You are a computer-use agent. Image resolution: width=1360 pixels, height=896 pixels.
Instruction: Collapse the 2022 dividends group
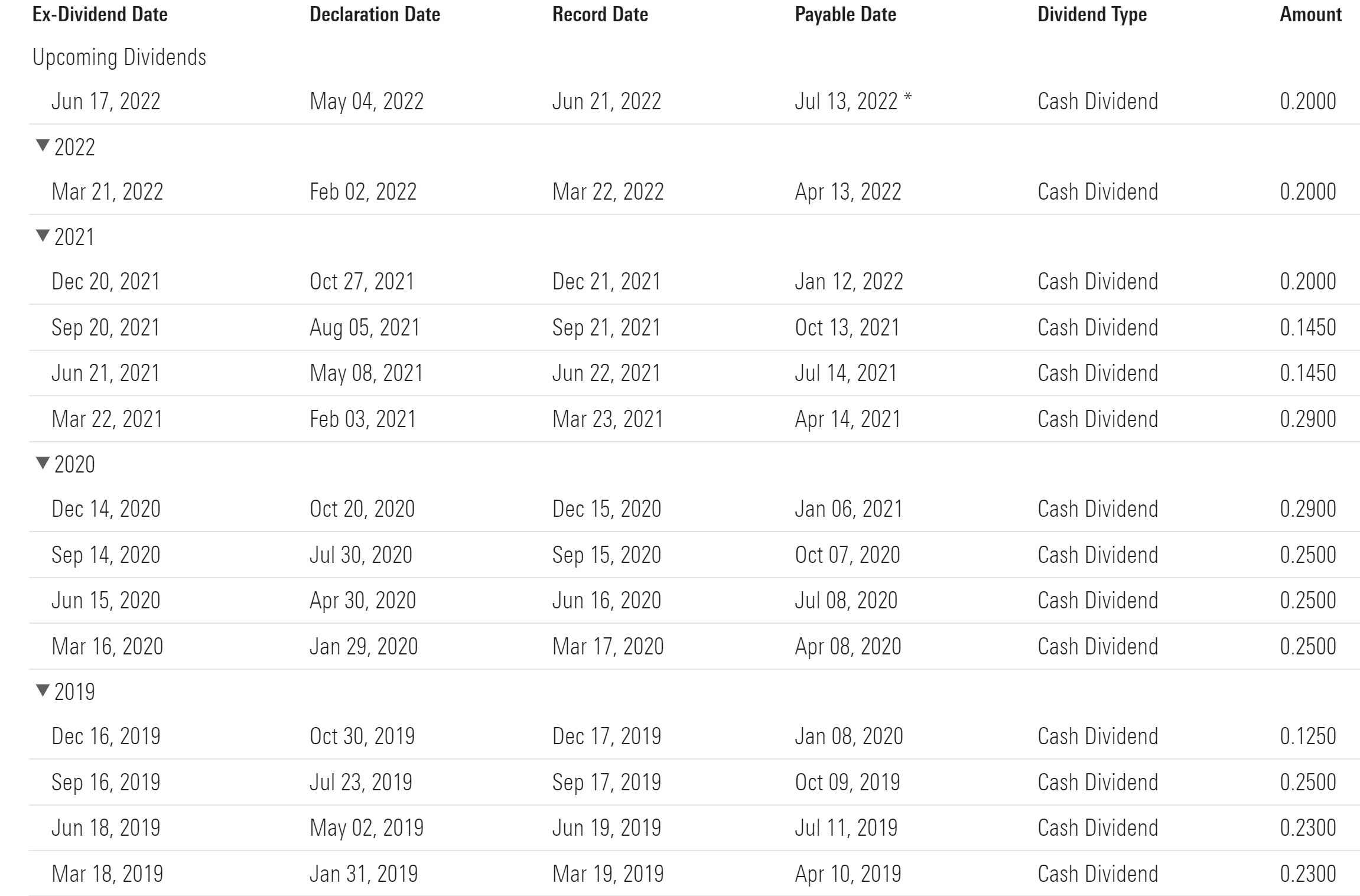pyautogui.click(x=43, y=146)
